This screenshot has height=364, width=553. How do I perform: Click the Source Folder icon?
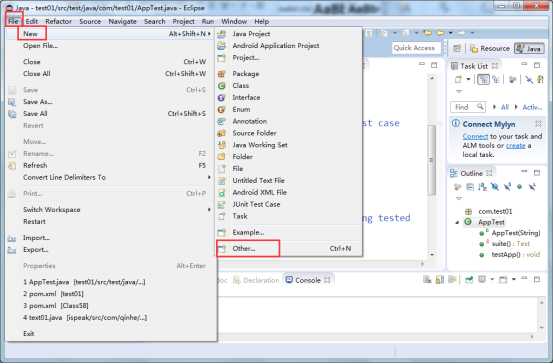221,133
